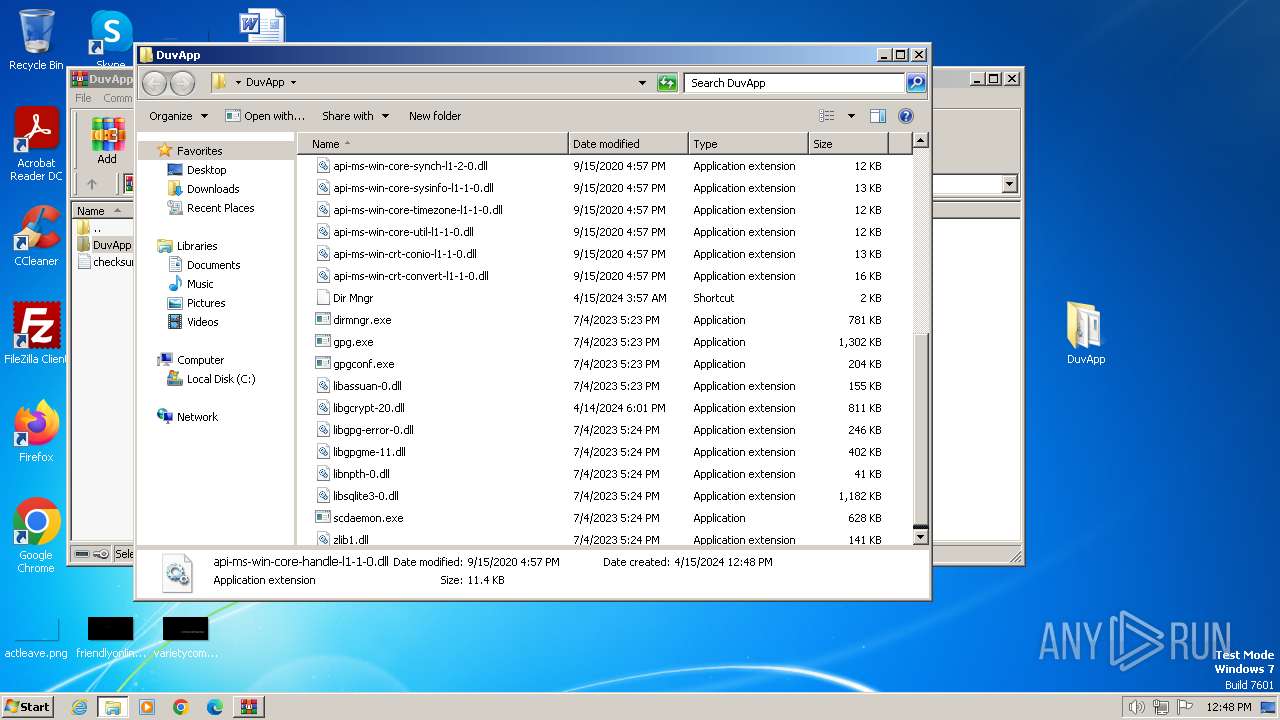Click the Forward navigation arrow in DuvApp
1280x720 pixels.
coord(182,83)
